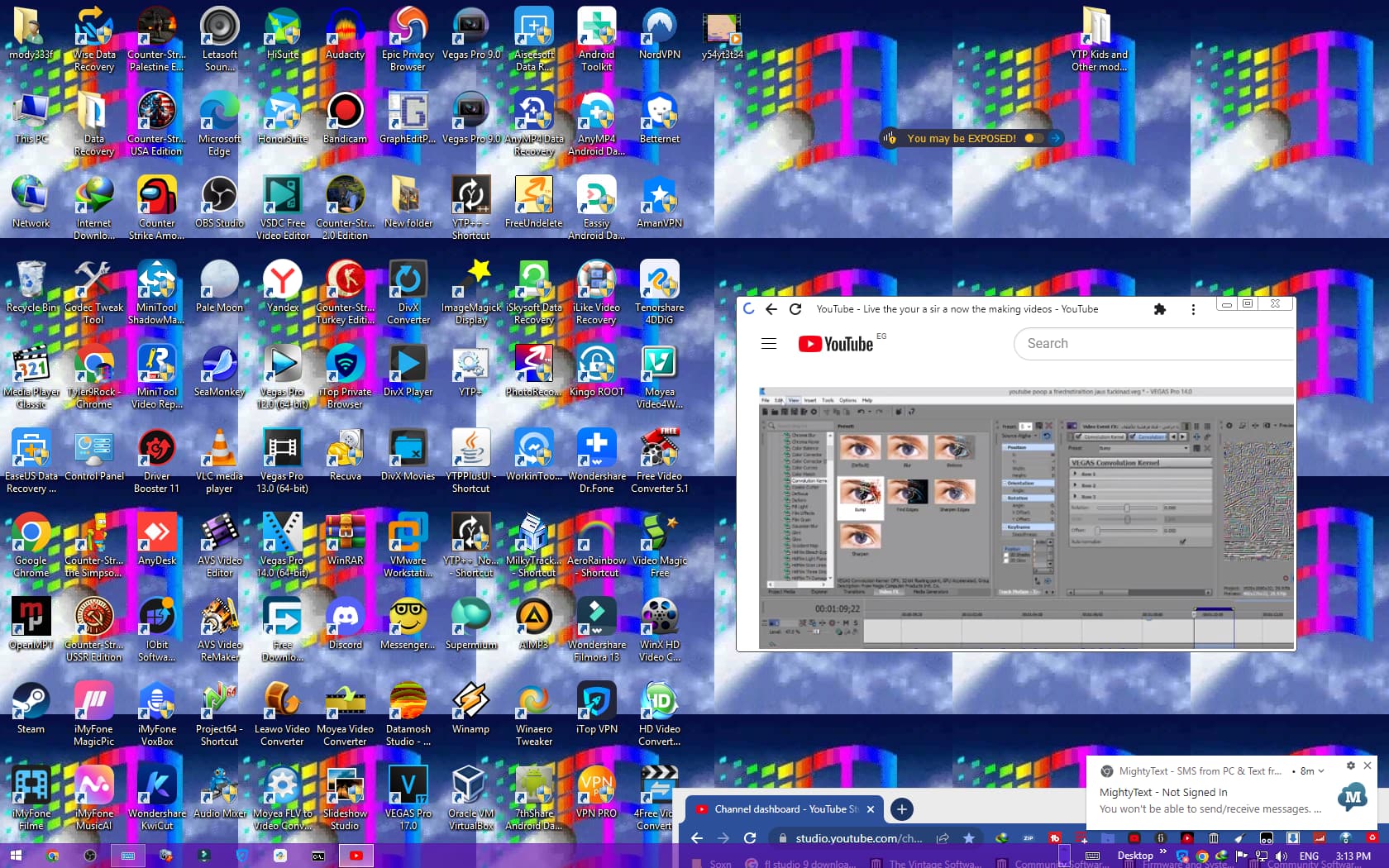The width and height of the screenshot is (1389, 868).
Task: Click the studio.youtube.com address bar
Action: pos(857,838)
